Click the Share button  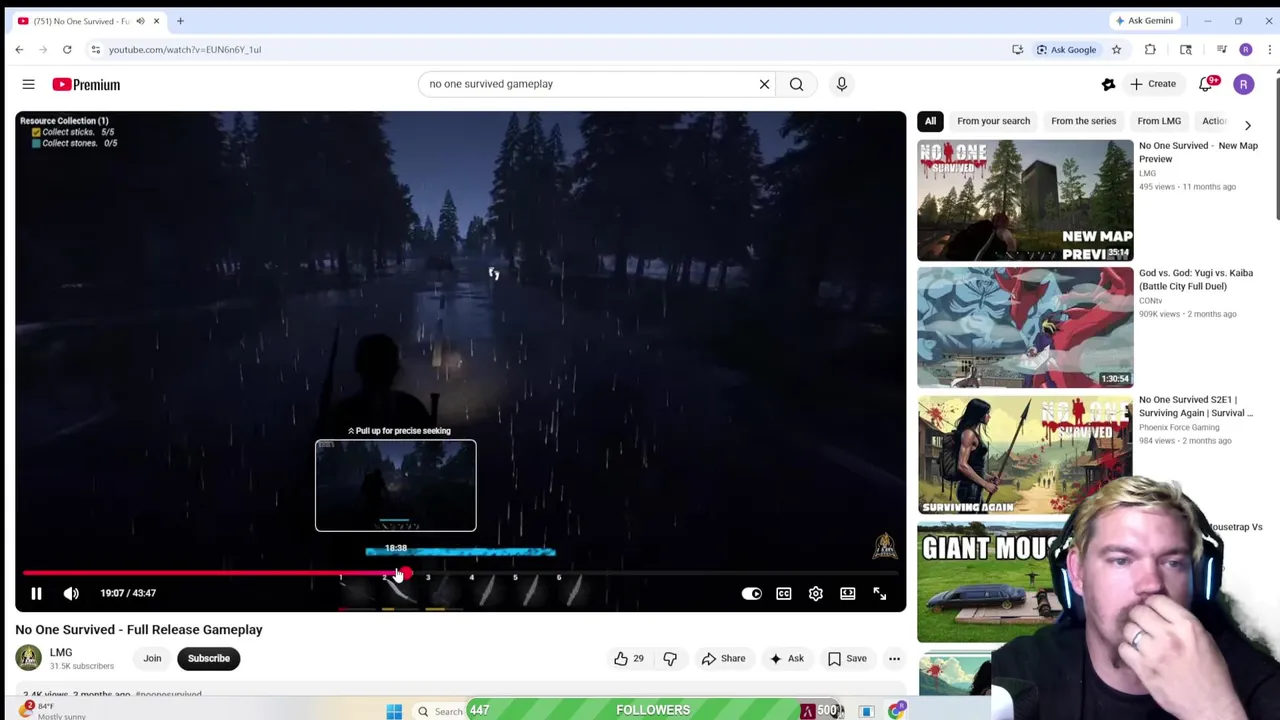pyautogui.click(x=723, y=658)
